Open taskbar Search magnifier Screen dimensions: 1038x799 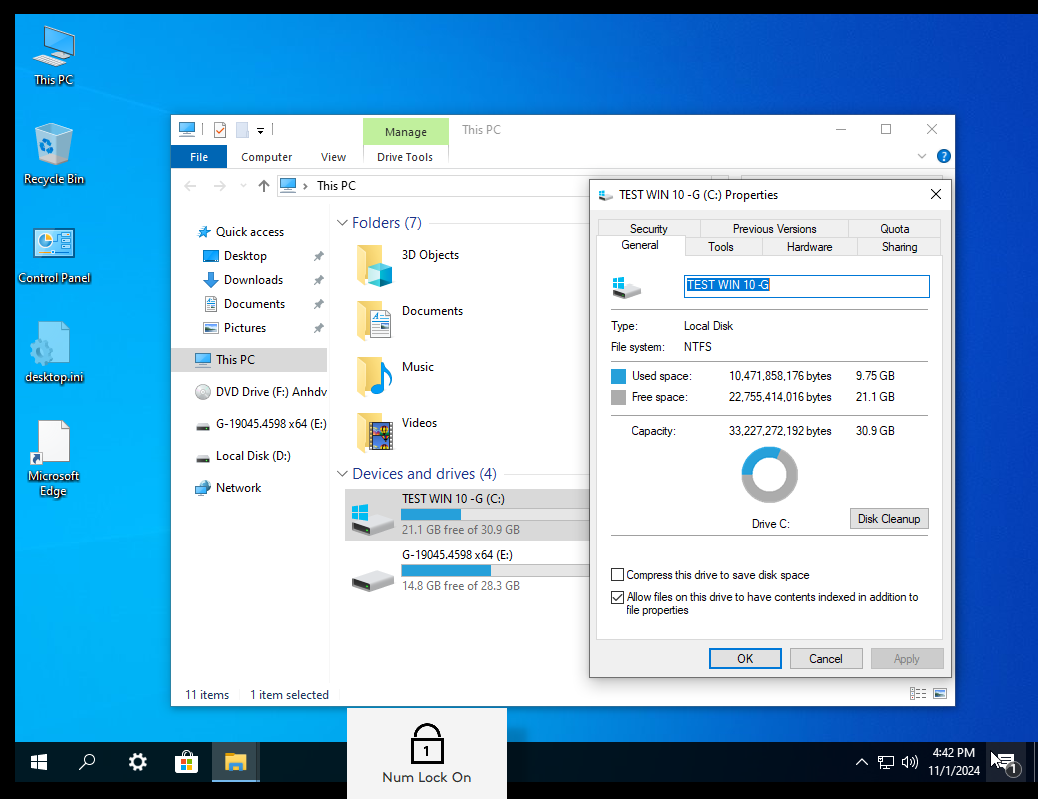(87, 762)
